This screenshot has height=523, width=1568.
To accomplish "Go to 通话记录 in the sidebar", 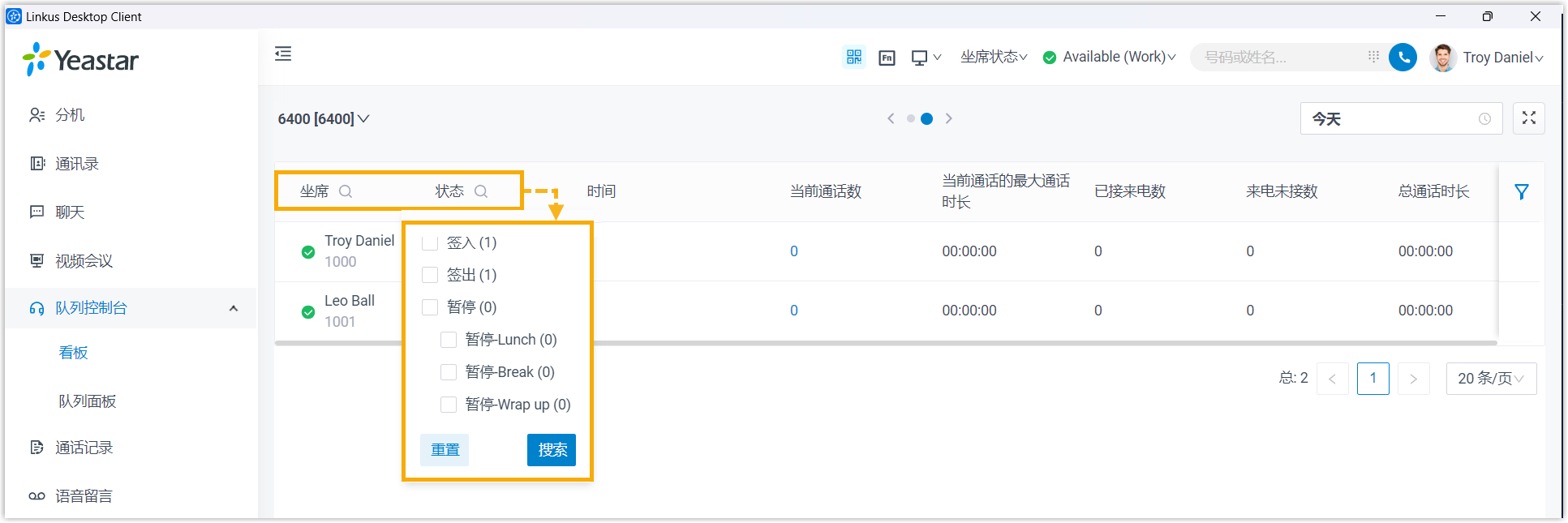I will (x=84, y=448).
